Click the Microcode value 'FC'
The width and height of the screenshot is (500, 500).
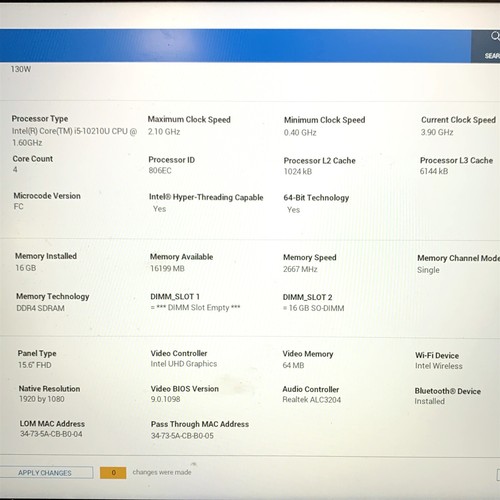18,207
